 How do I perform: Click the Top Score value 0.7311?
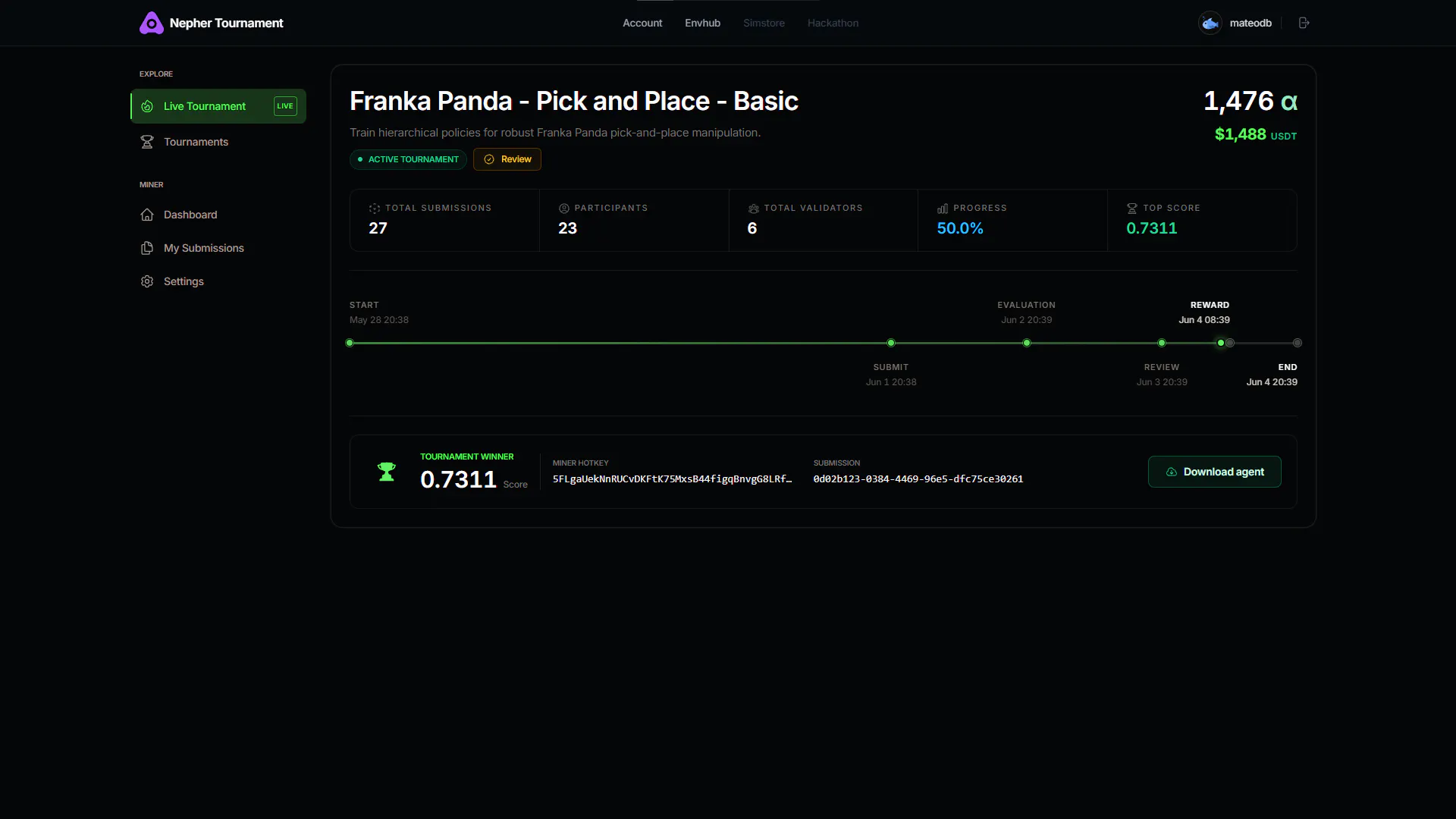click(x=1152, y=228)
